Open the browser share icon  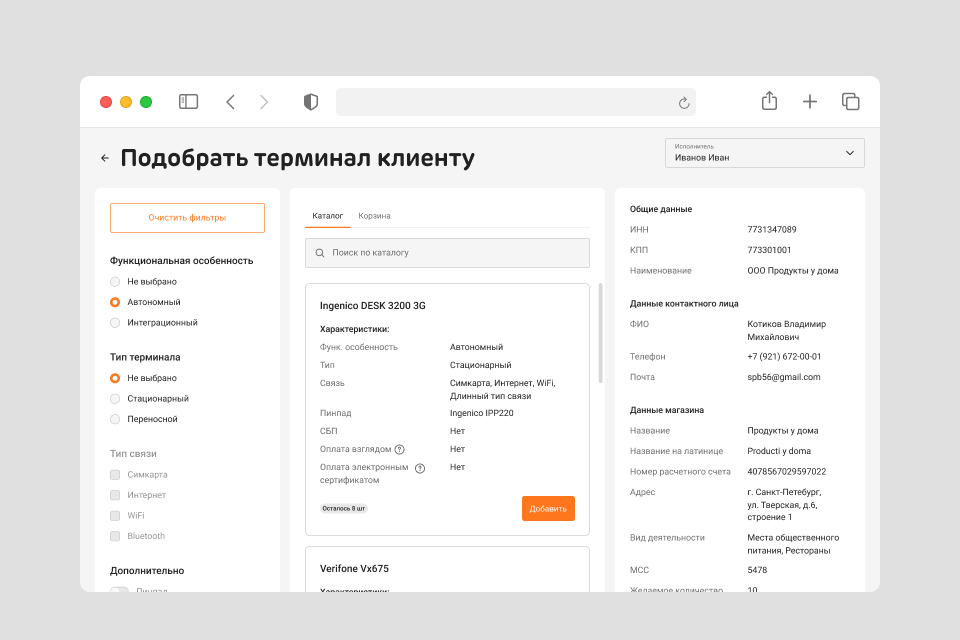[x=769, y=101]
